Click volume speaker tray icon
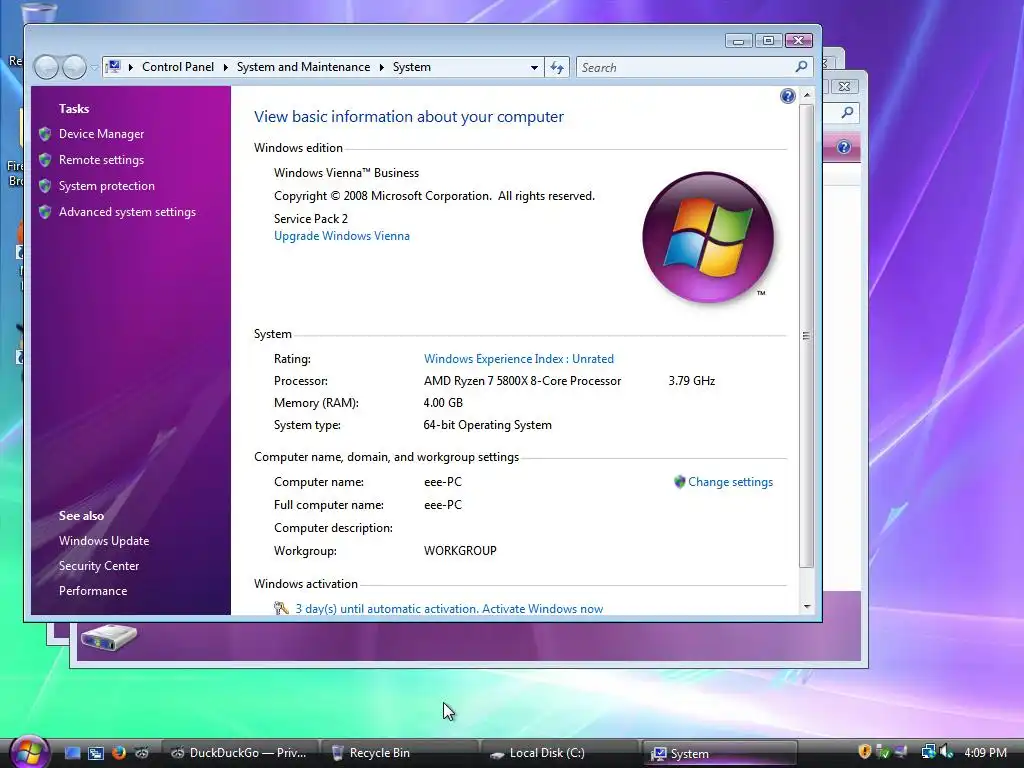1024x768 pixels. point(946,752)
